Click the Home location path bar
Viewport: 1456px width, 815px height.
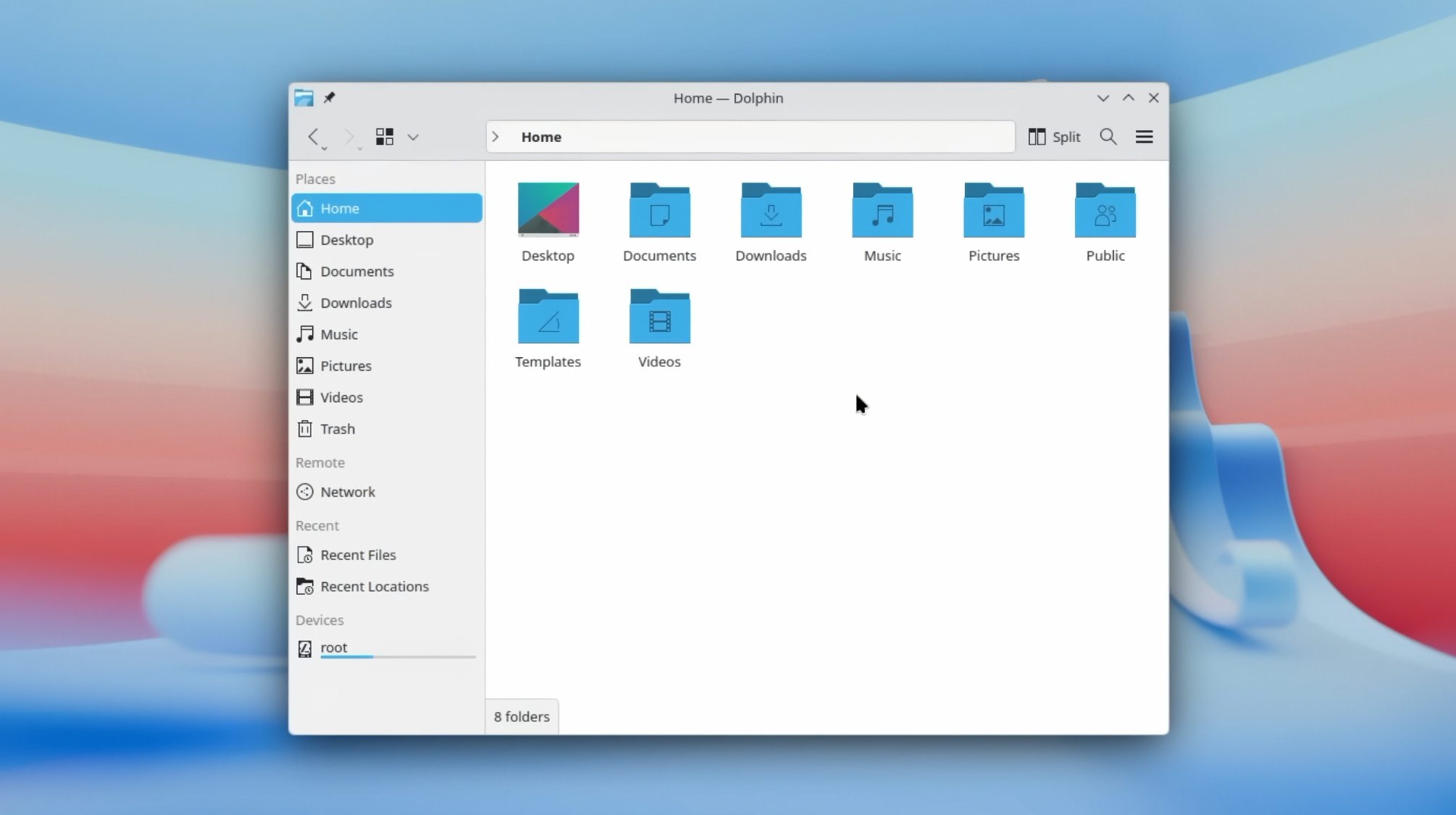pyautogui.click(x=750, y=137)
